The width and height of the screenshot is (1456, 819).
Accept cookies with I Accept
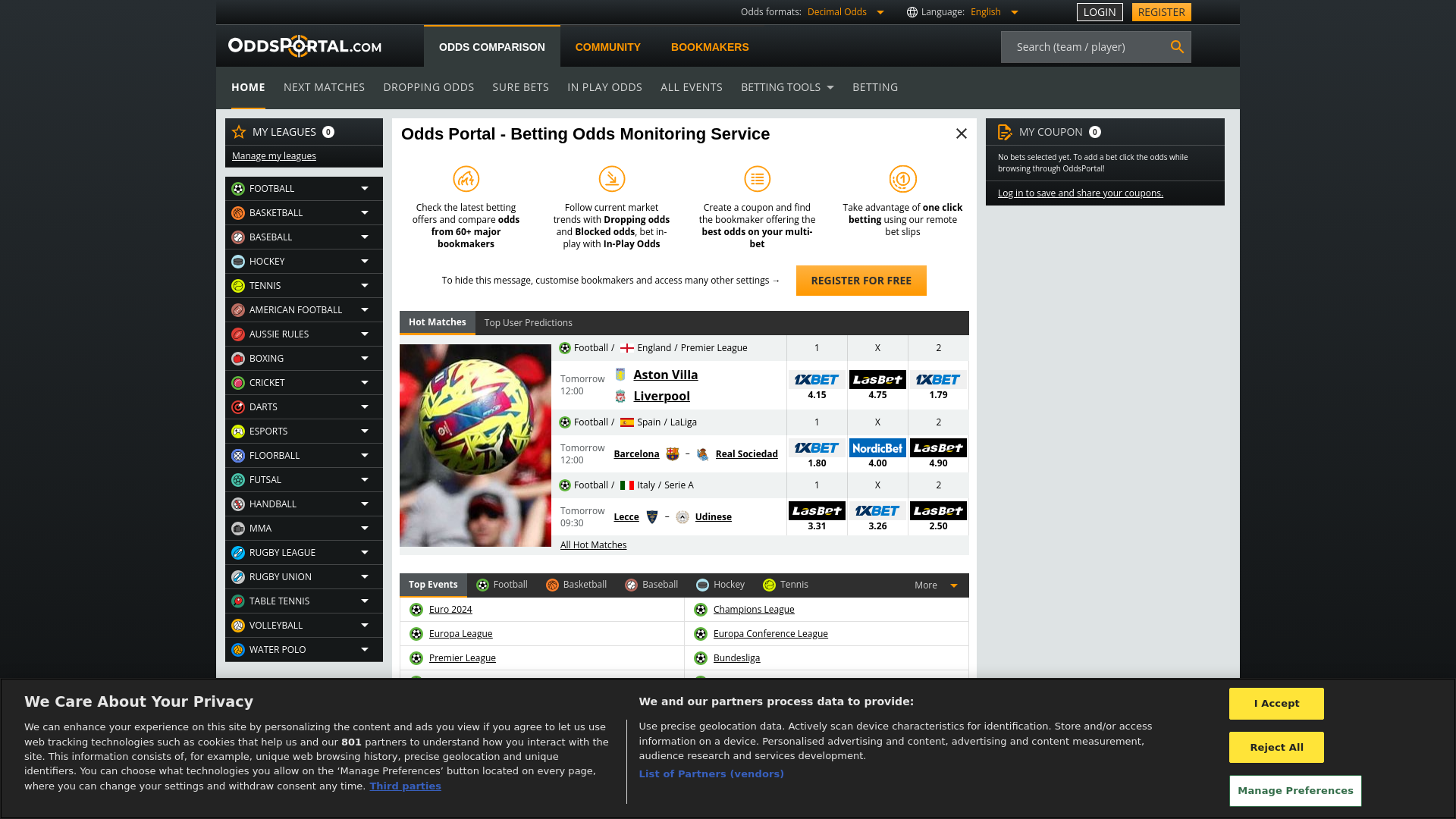point(1276,704)
